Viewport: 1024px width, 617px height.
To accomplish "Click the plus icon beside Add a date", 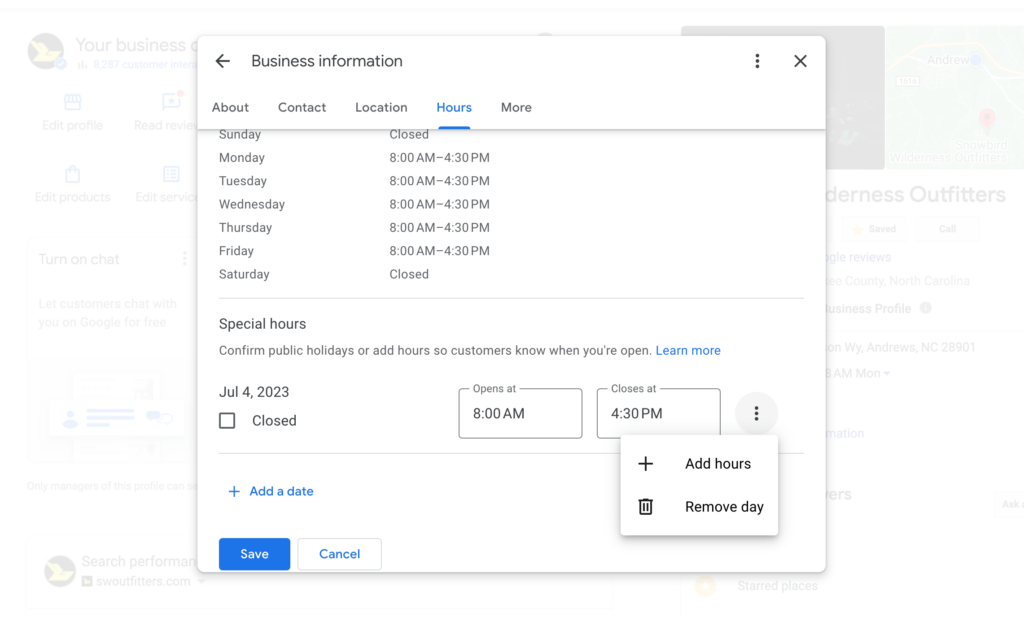I will pos(234,492).
